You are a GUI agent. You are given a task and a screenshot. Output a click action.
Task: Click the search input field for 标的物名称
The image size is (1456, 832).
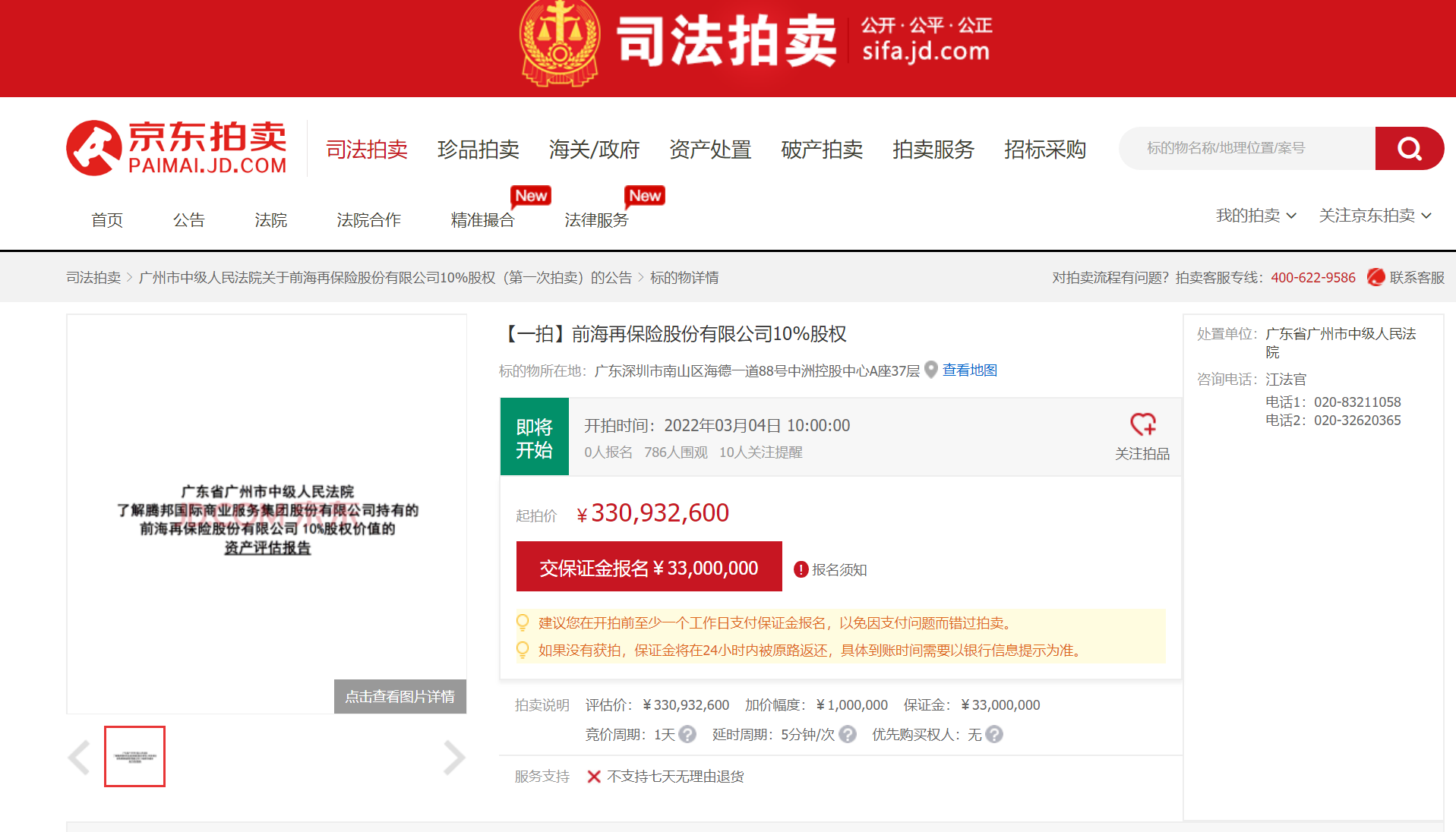pyautogui.click(x=1247, y=148)
